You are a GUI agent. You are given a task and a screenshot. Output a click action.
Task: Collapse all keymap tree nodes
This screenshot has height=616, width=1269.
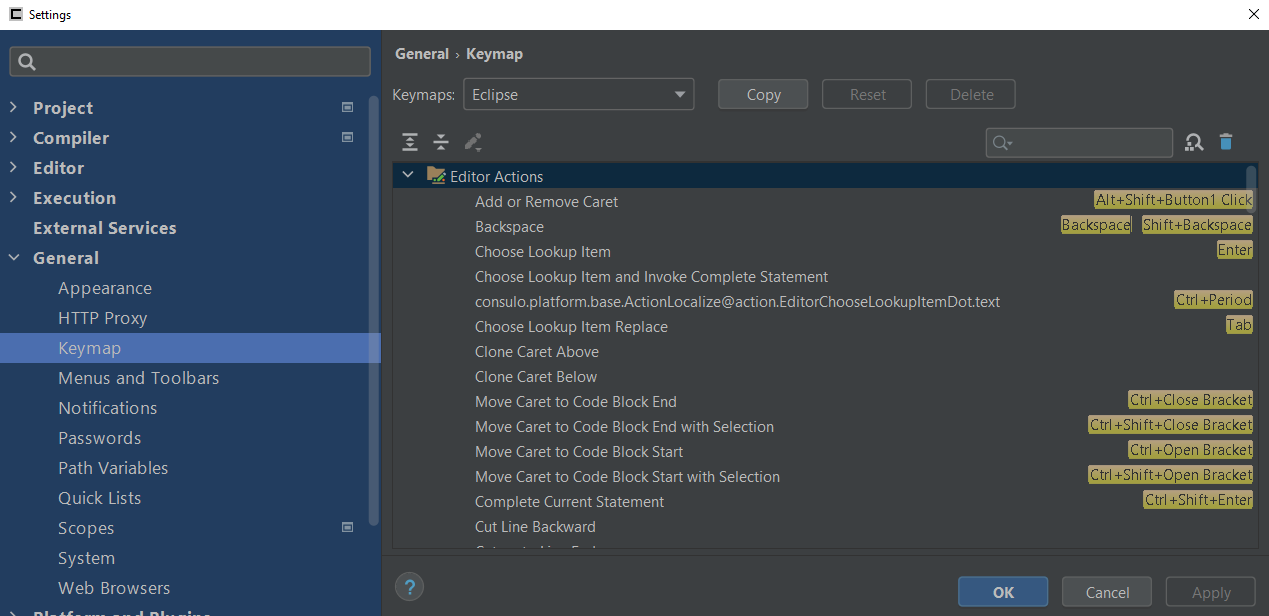click(441, 142)
